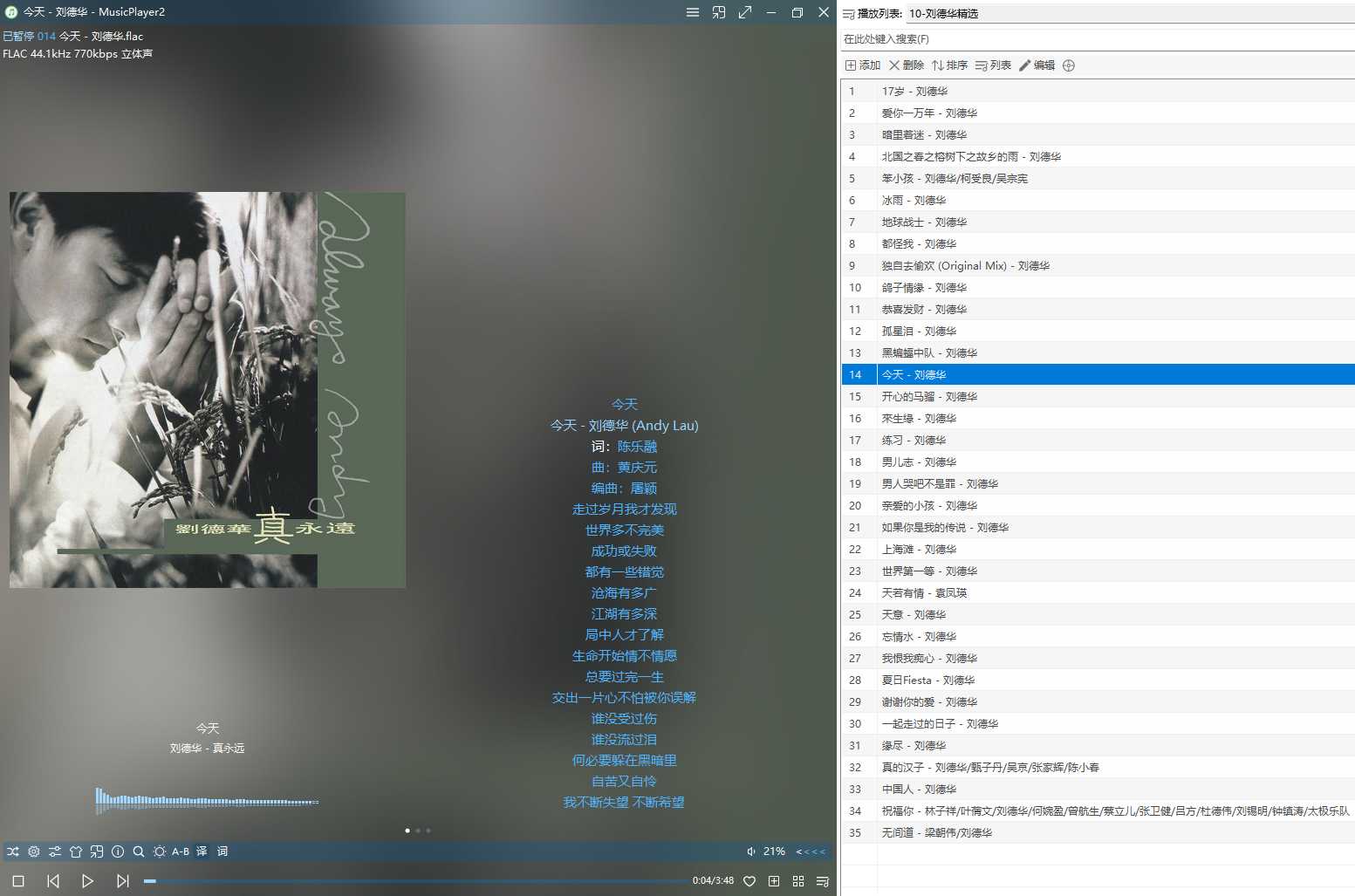The height and width of the screenshot is (896, 1355).
Task: Switch to mini mode from bottom toolbar
Action: [97, 852]
